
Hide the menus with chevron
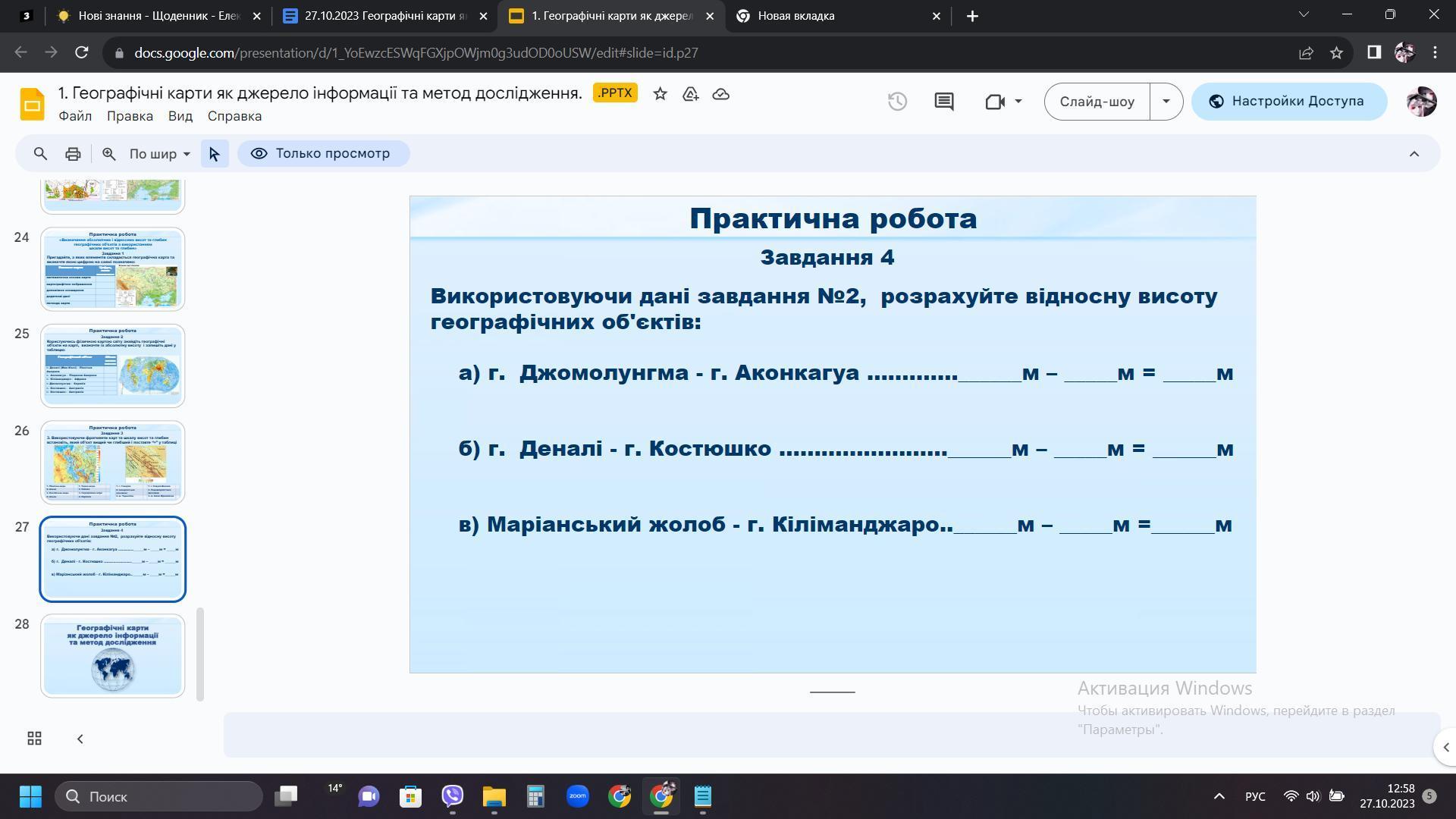[x=1414, y=154]
